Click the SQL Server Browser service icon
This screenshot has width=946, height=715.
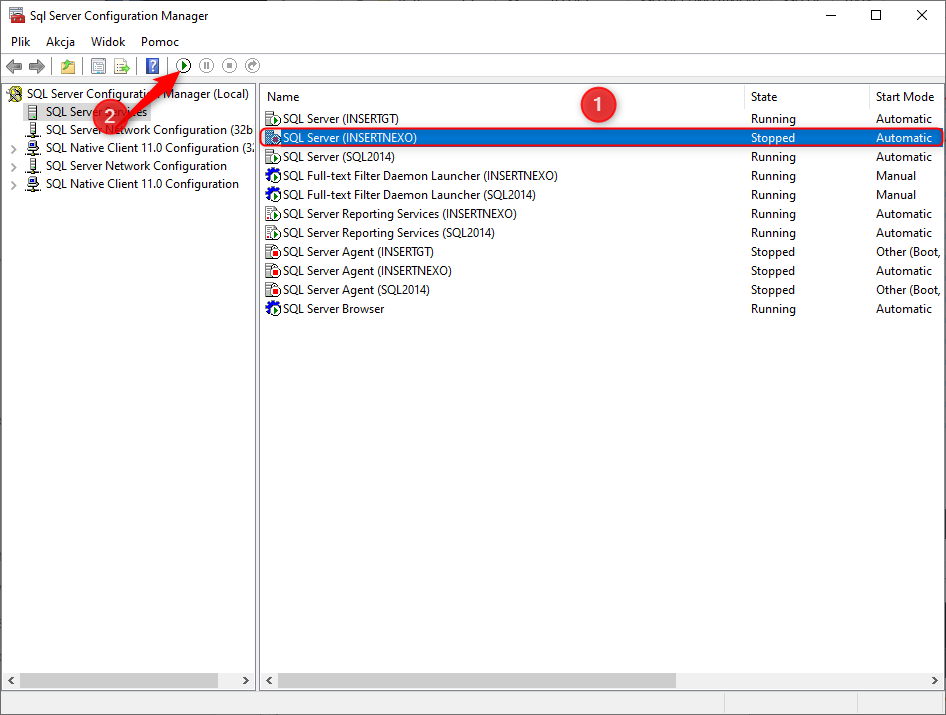[x=273, y=309]
